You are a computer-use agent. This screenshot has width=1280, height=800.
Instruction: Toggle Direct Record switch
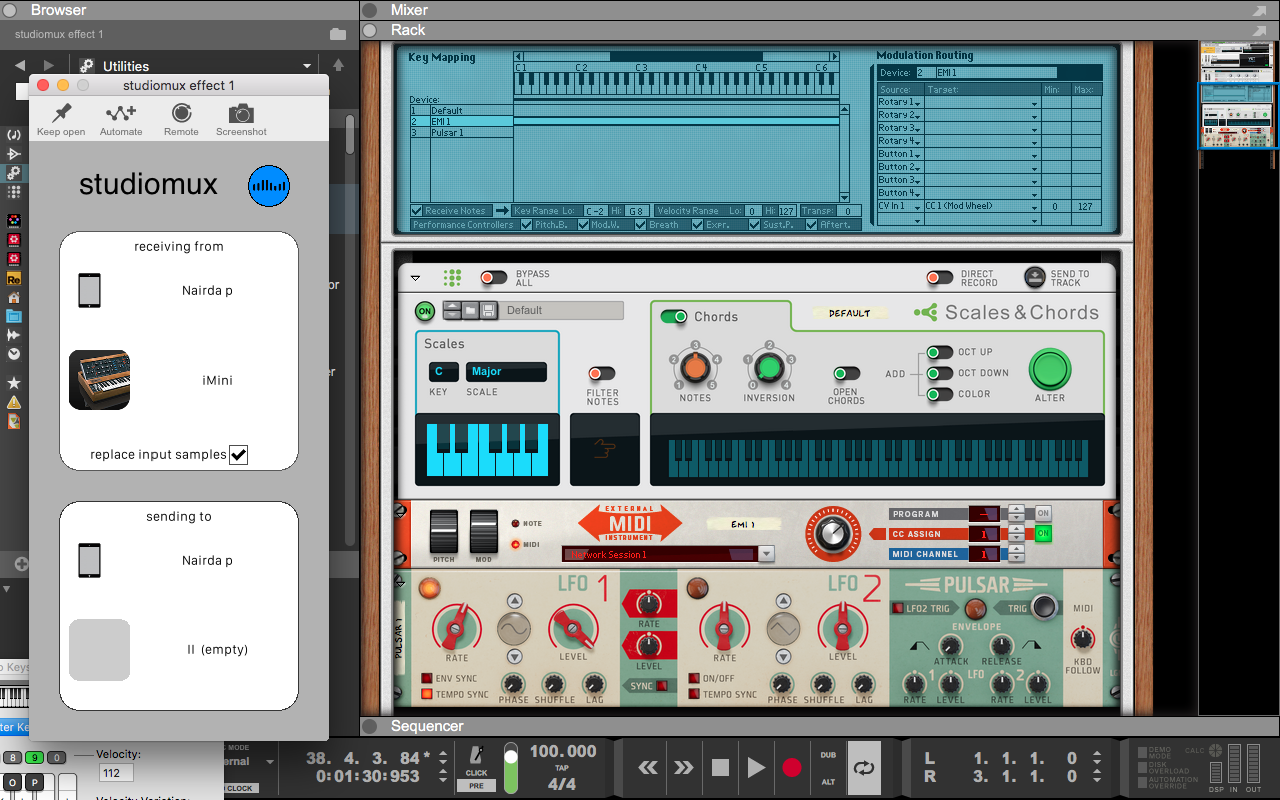click(939, 278)
